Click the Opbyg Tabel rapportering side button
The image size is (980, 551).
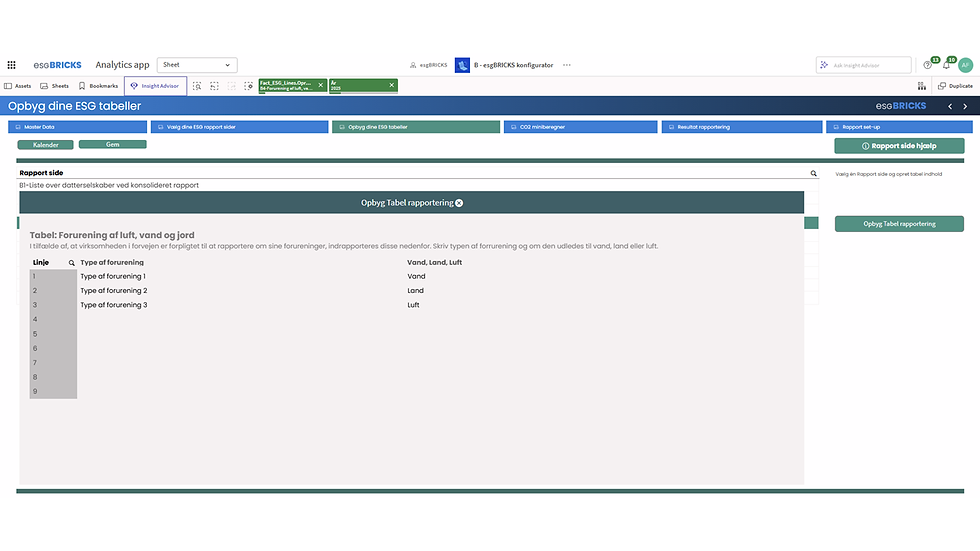click(x=899, y=224)
